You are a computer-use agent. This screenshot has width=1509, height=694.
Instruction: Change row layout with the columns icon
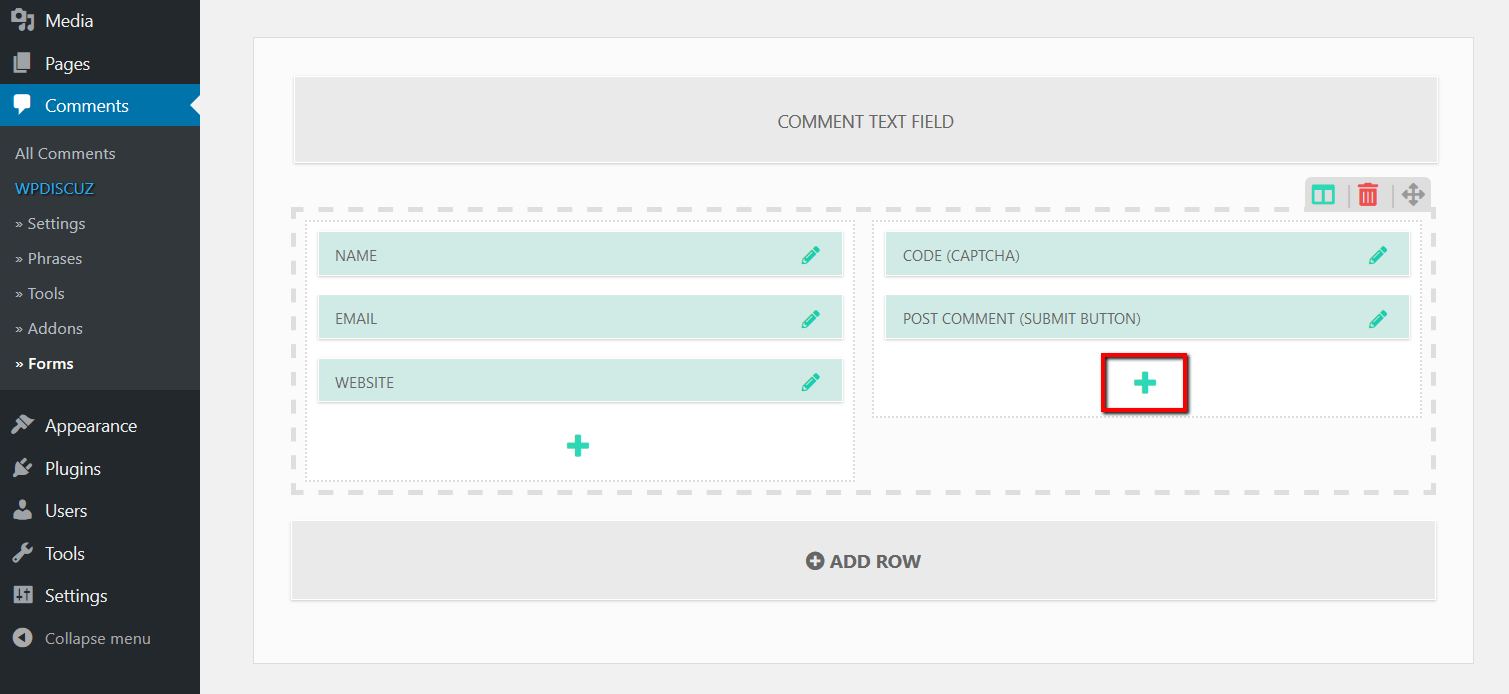pos(1323,195)
